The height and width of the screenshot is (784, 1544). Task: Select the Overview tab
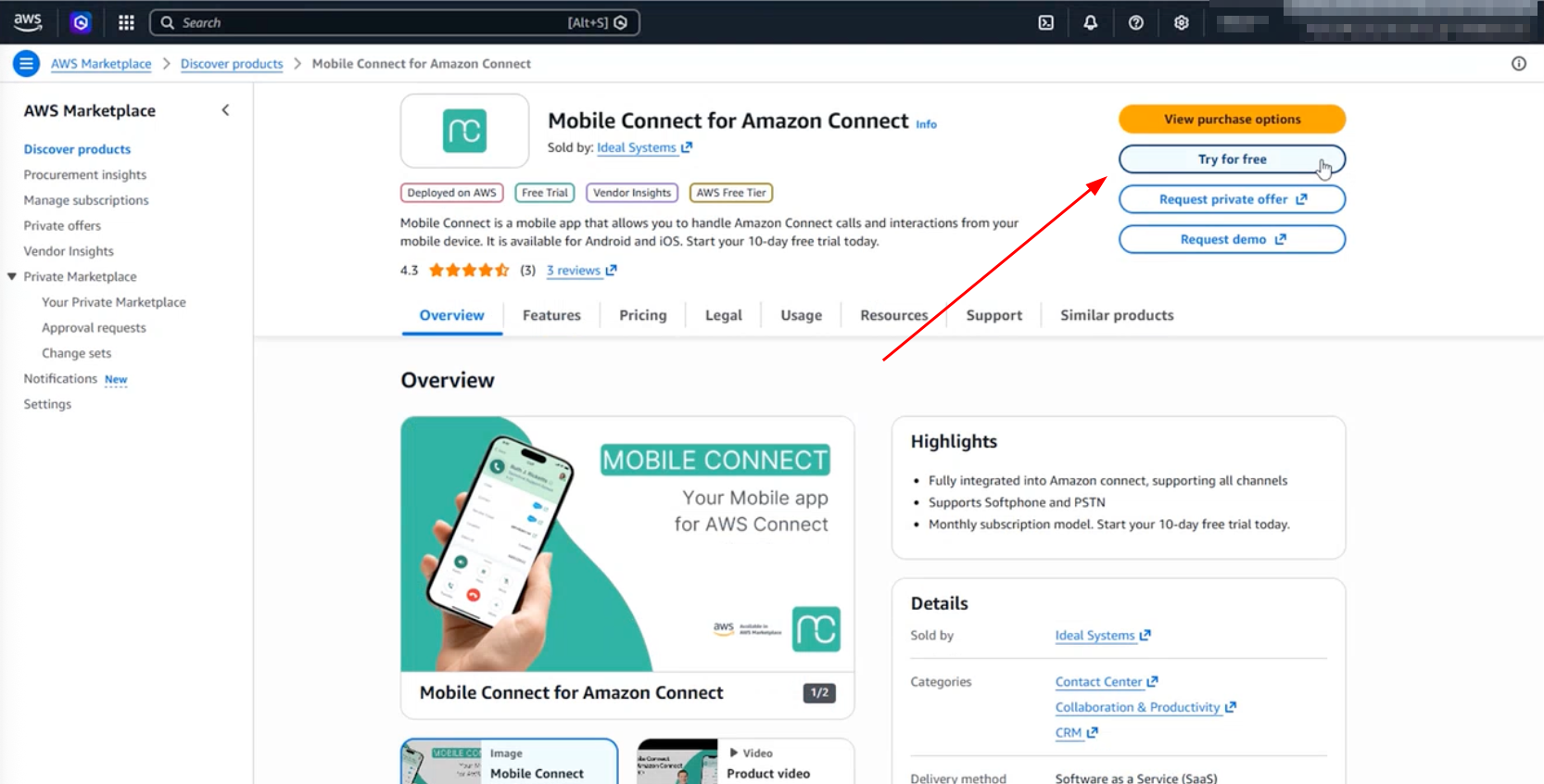point(451,315)
